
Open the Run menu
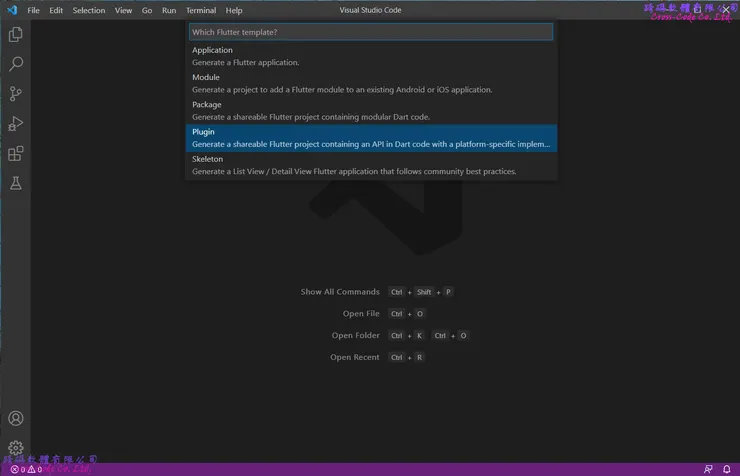(169, 10)
